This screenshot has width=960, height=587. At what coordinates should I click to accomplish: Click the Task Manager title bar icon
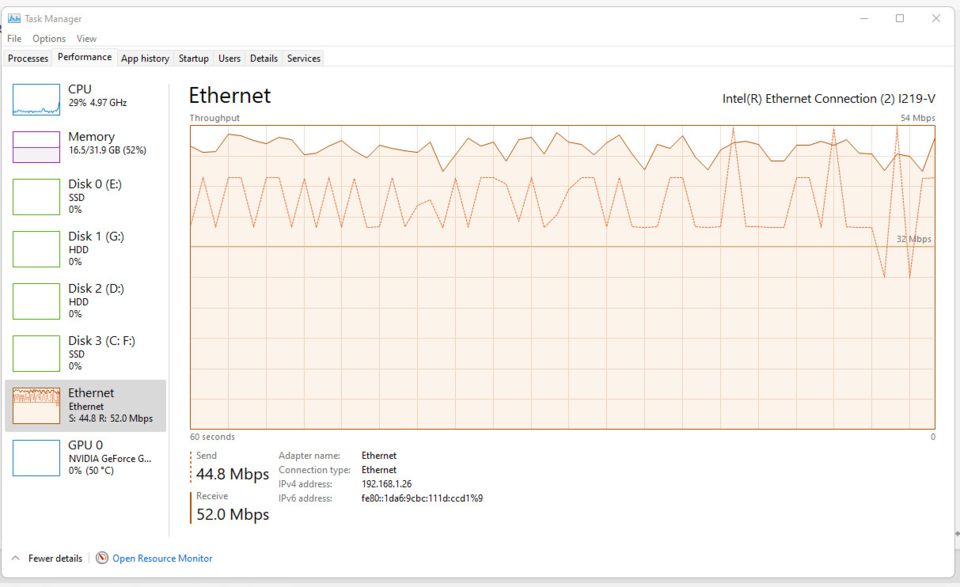(x=14, y=18)
